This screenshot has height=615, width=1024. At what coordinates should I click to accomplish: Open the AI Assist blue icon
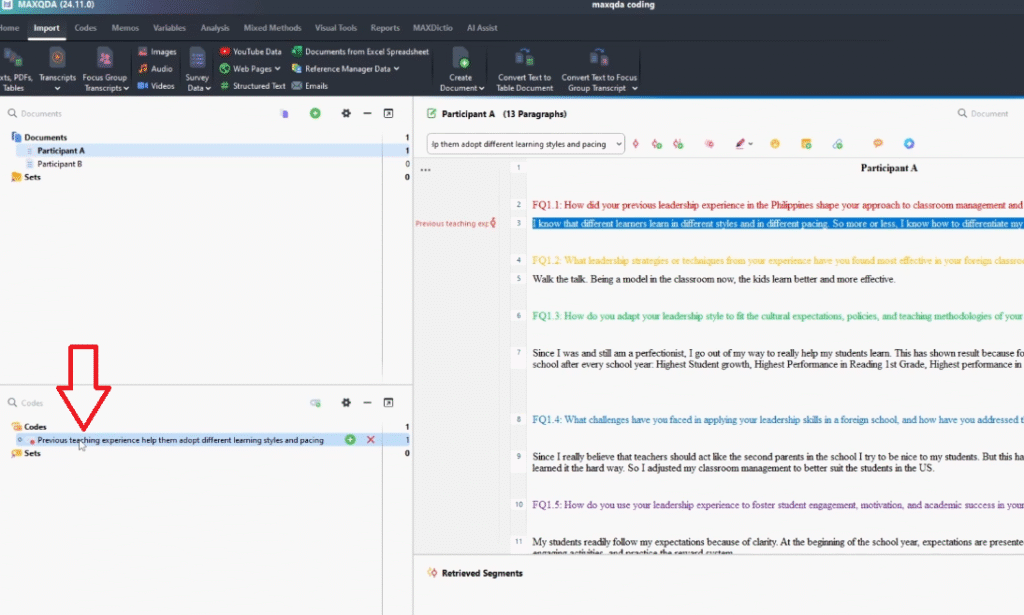pos(909,144)
